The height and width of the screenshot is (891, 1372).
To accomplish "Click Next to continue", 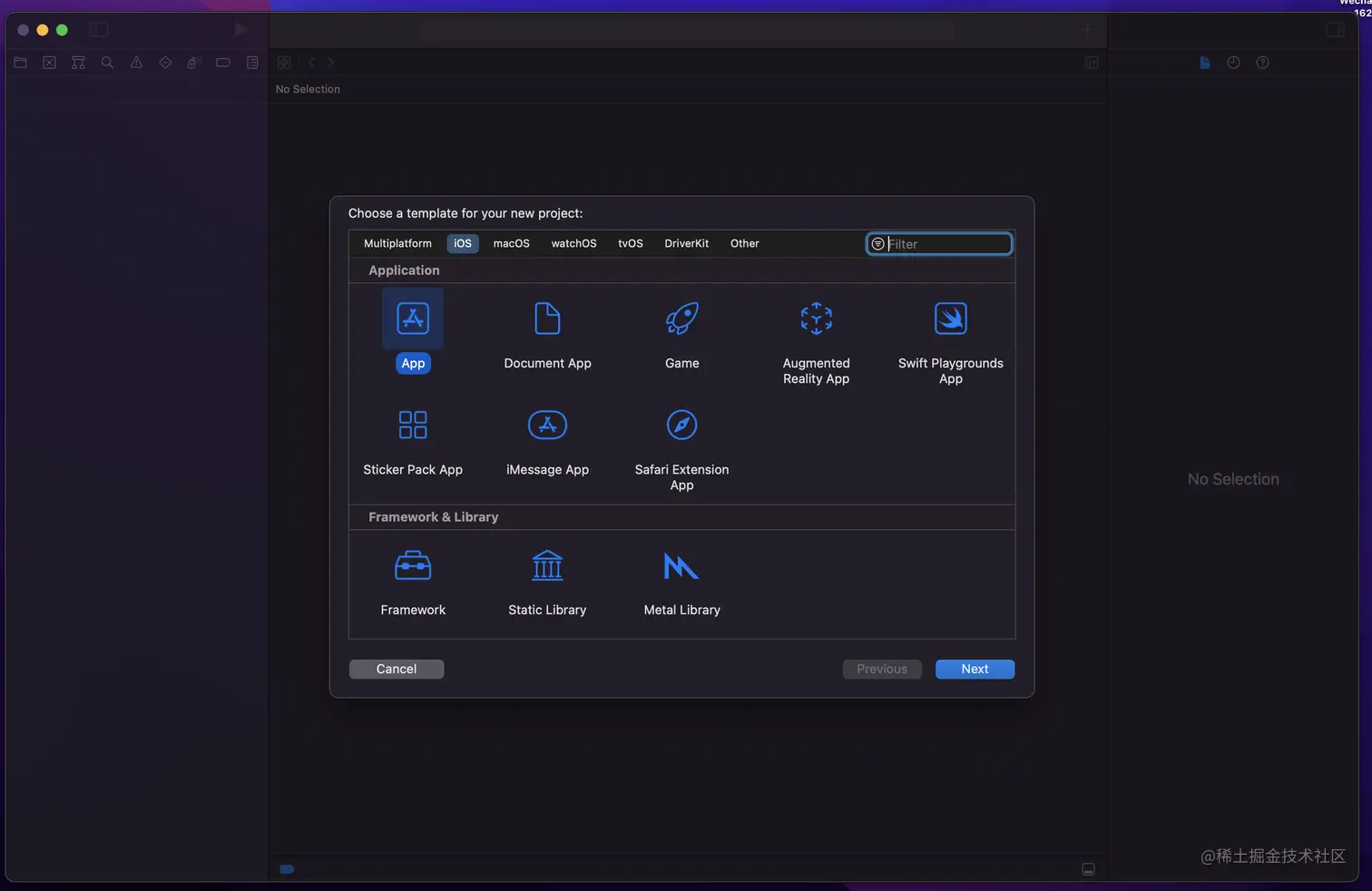I will pos(975,669).
